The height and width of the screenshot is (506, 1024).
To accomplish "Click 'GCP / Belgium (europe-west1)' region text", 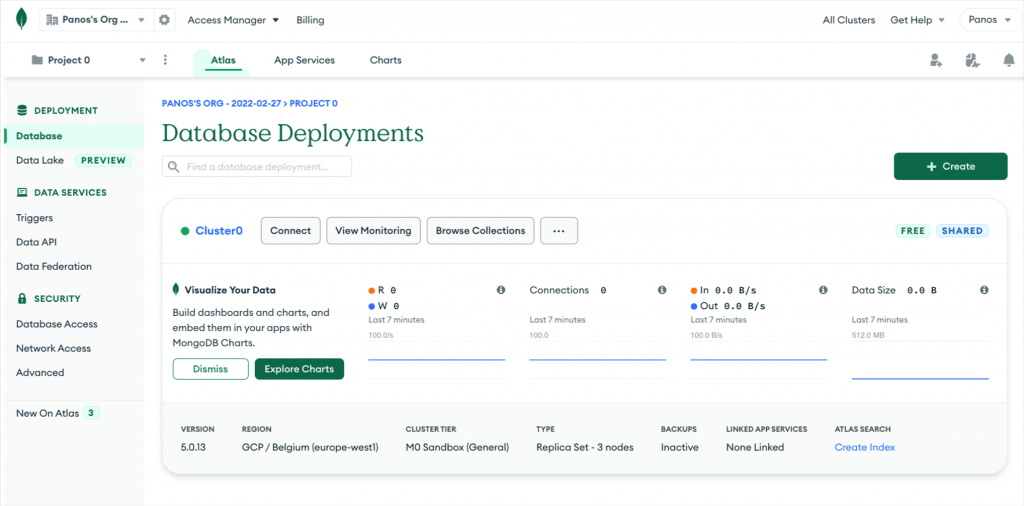I will (x=310, y=447).
